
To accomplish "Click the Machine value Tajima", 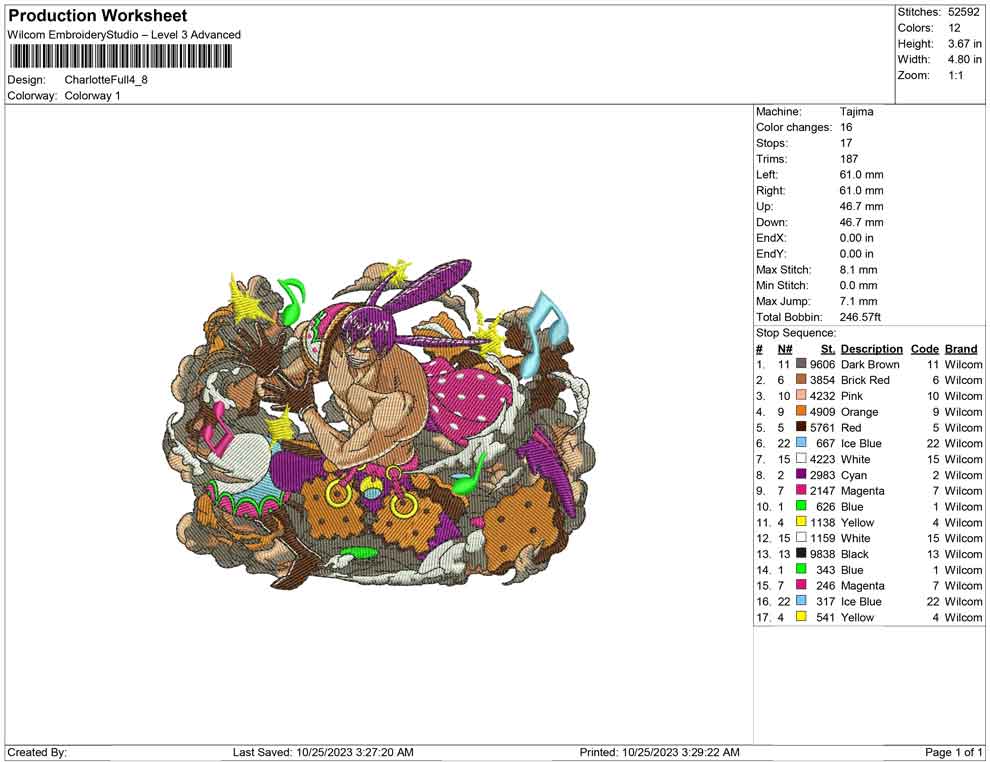I will [856, 112].
